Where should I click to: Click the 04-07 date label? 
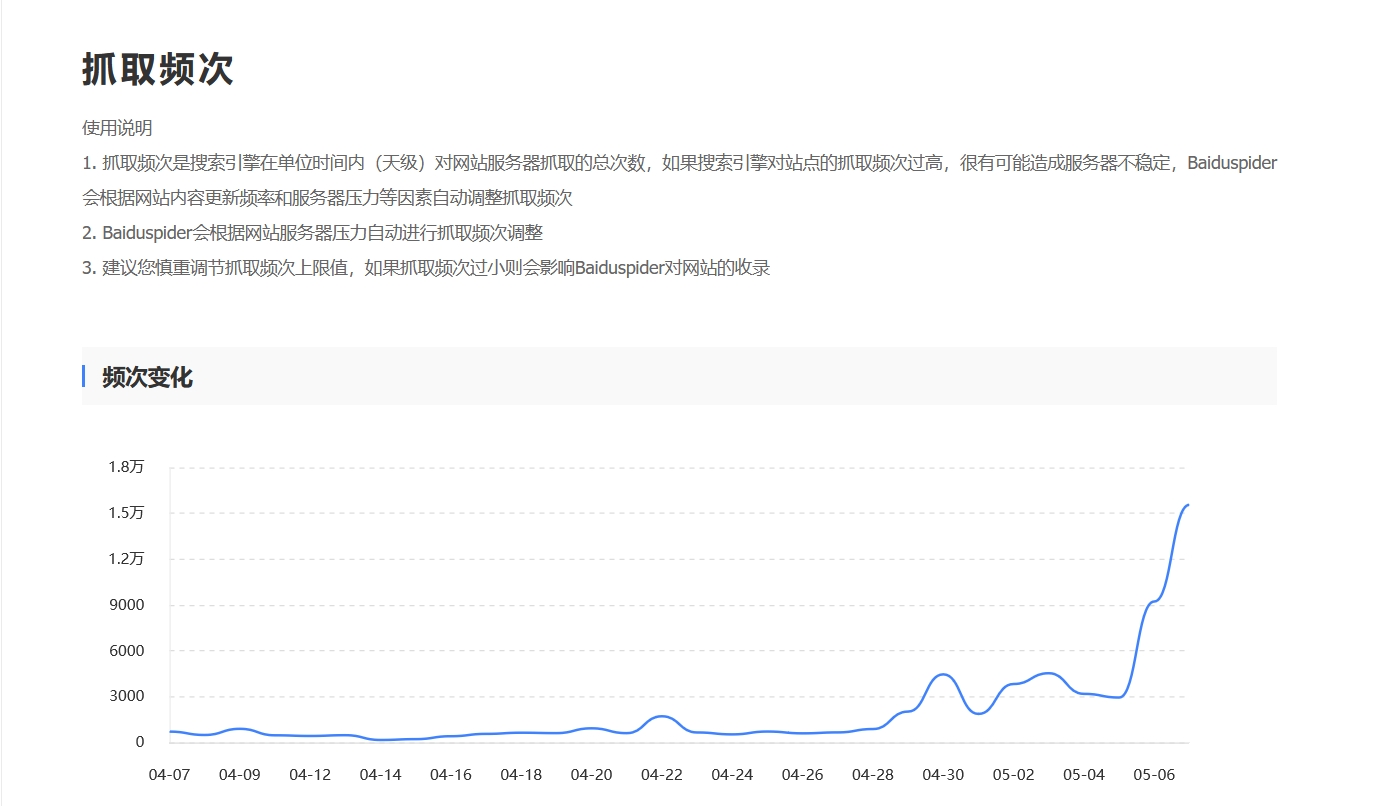coord(169,775)
